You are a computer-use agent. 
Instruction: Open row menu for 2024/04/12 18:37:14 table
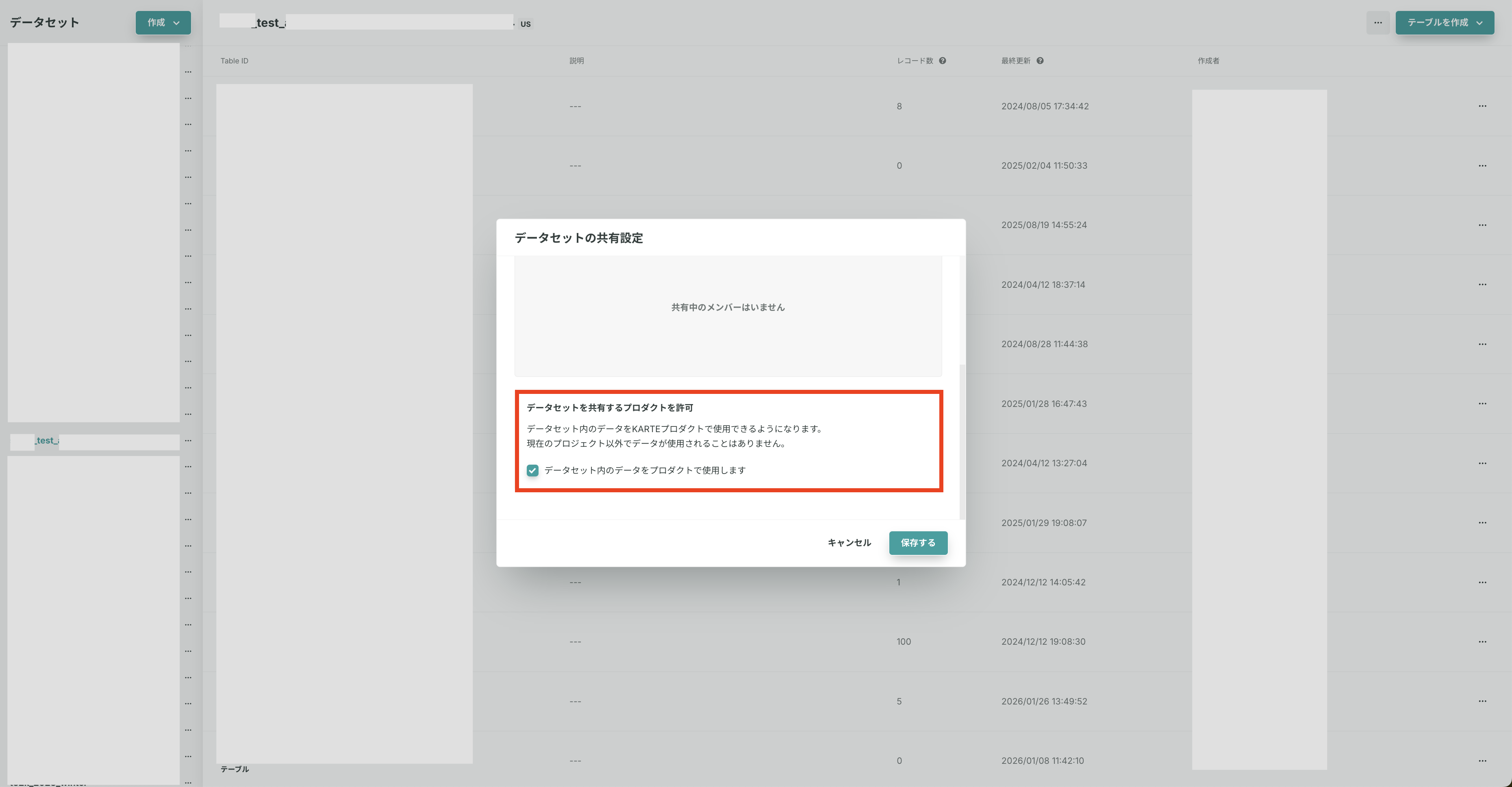(1482, 285)
